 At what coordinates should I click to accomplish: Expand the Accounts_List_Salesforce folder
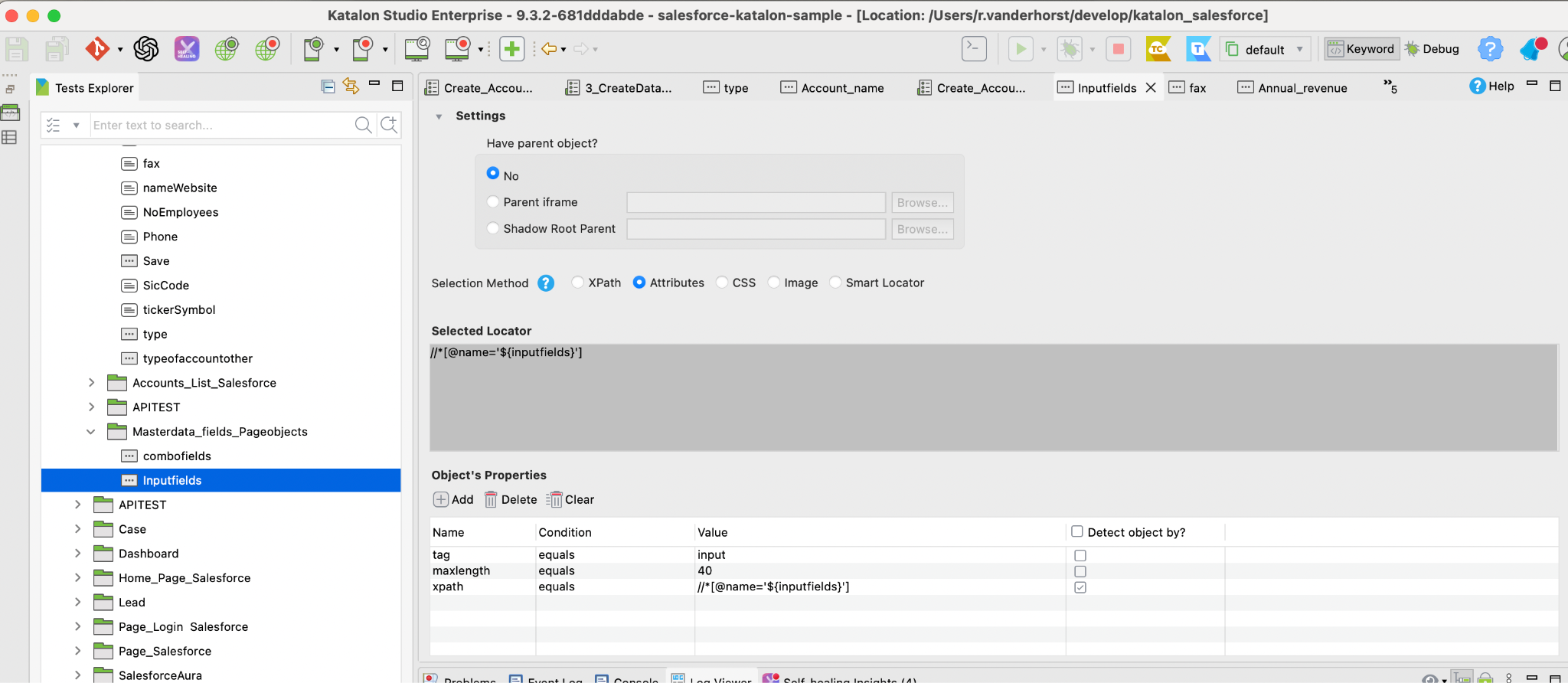pos(91,383)
